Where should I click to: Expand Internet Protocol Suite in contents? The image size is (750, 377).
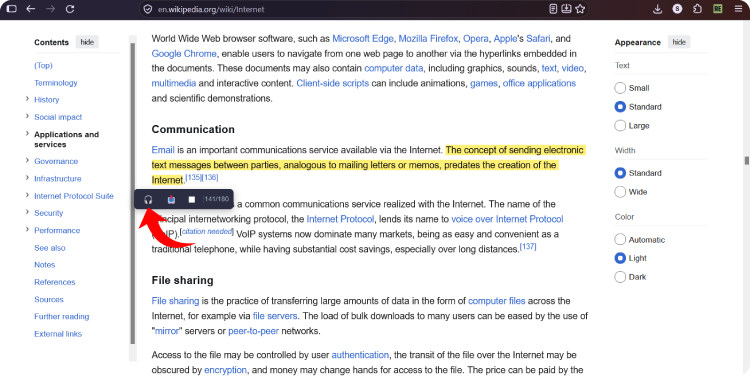(x=27, y=195)
